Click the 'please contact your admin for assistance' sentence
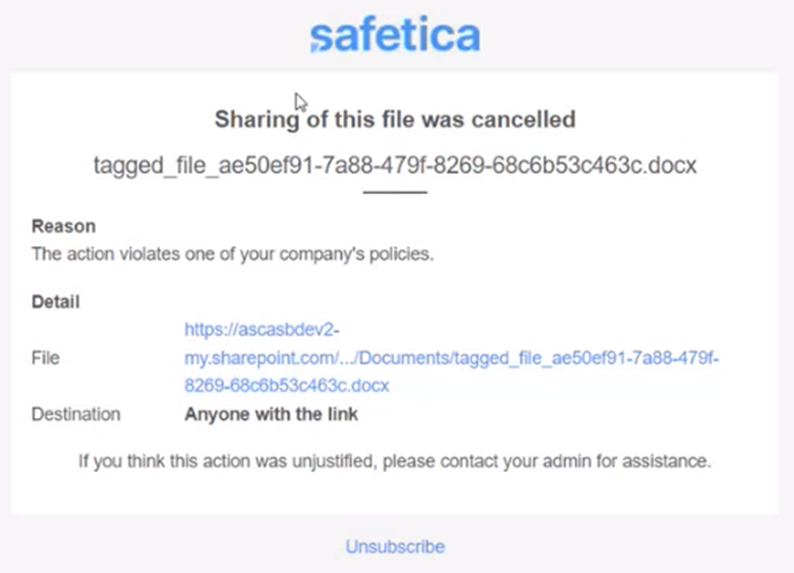Screen dimensions: 794x573 [547, 461]
